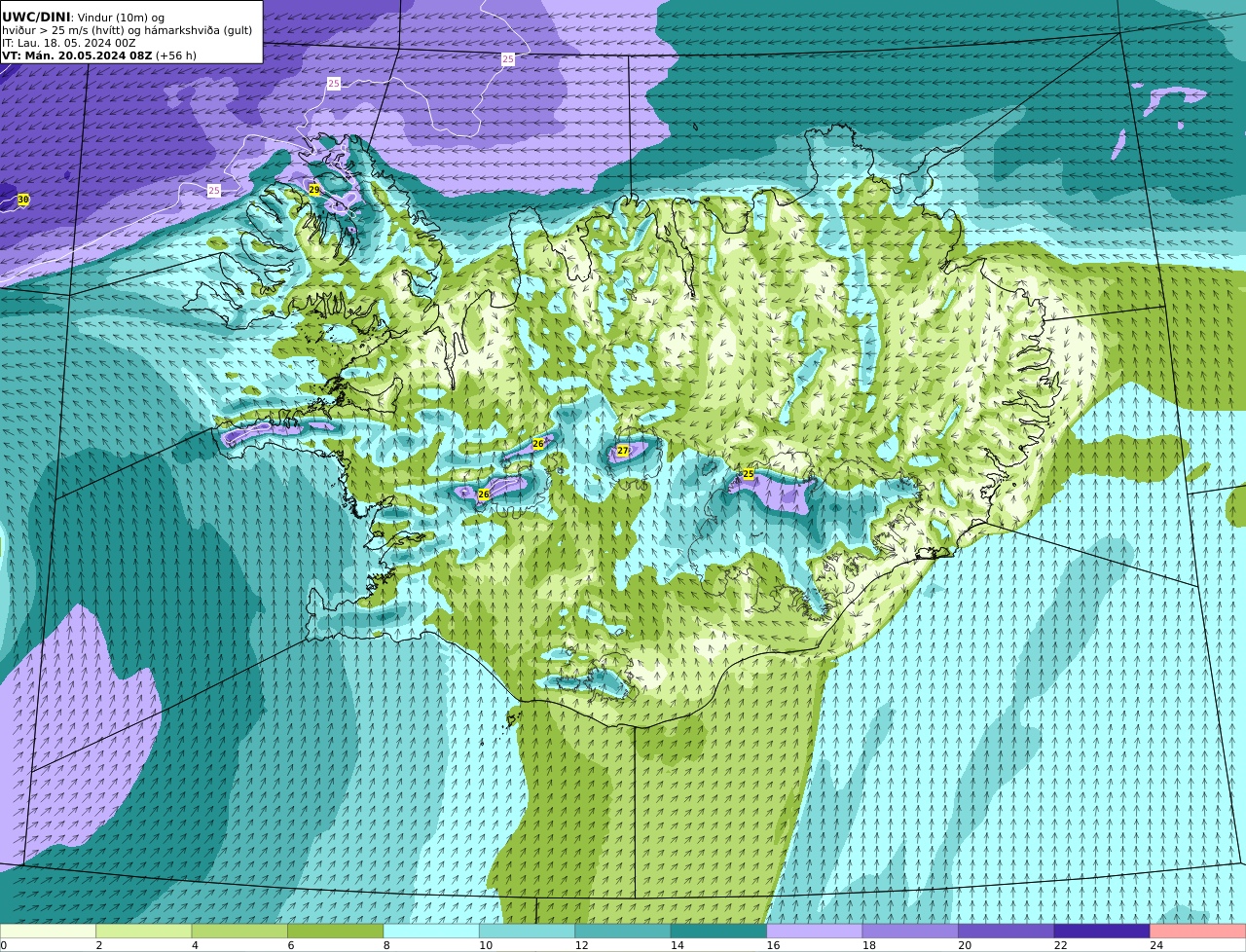This screenshot has height=952, width=1246.
Task: Click the legend tick label '12'
Action: click(x=581, y=945)
